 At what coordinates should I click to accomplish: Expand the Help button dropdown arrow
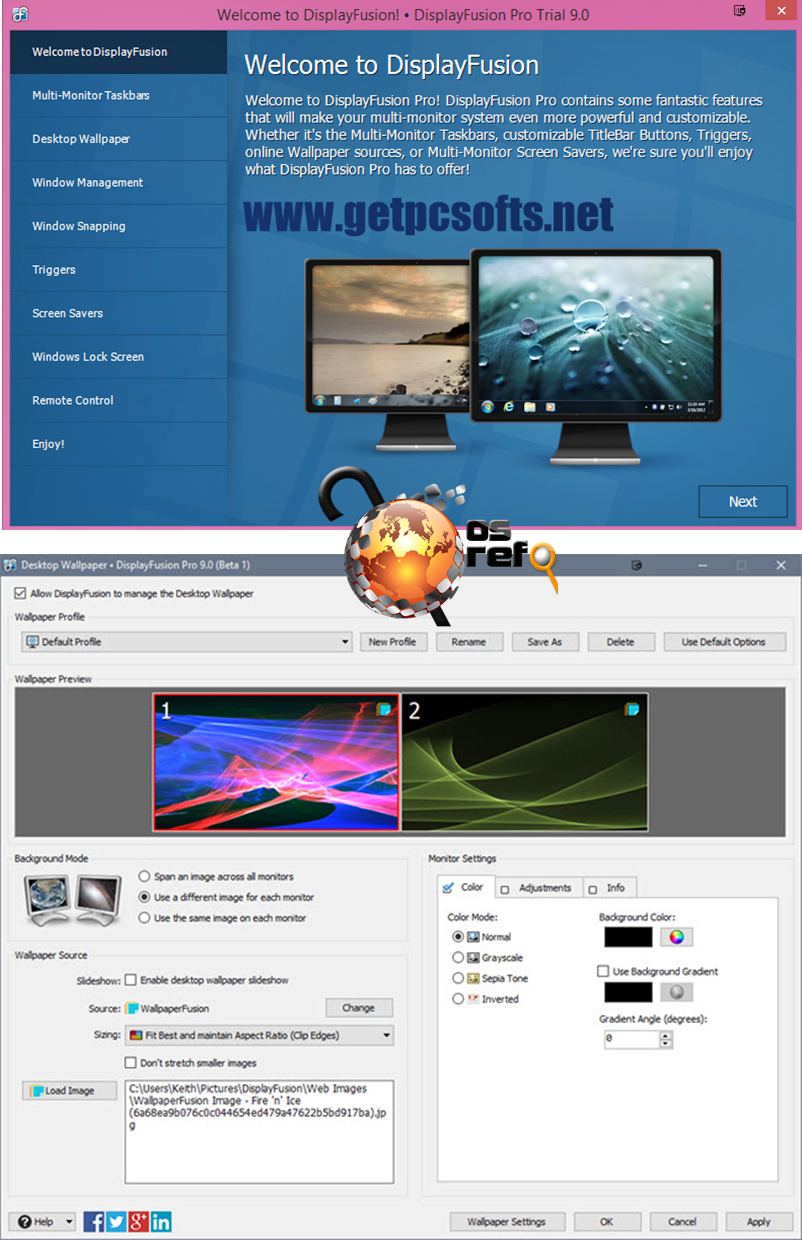[69, 1221]
